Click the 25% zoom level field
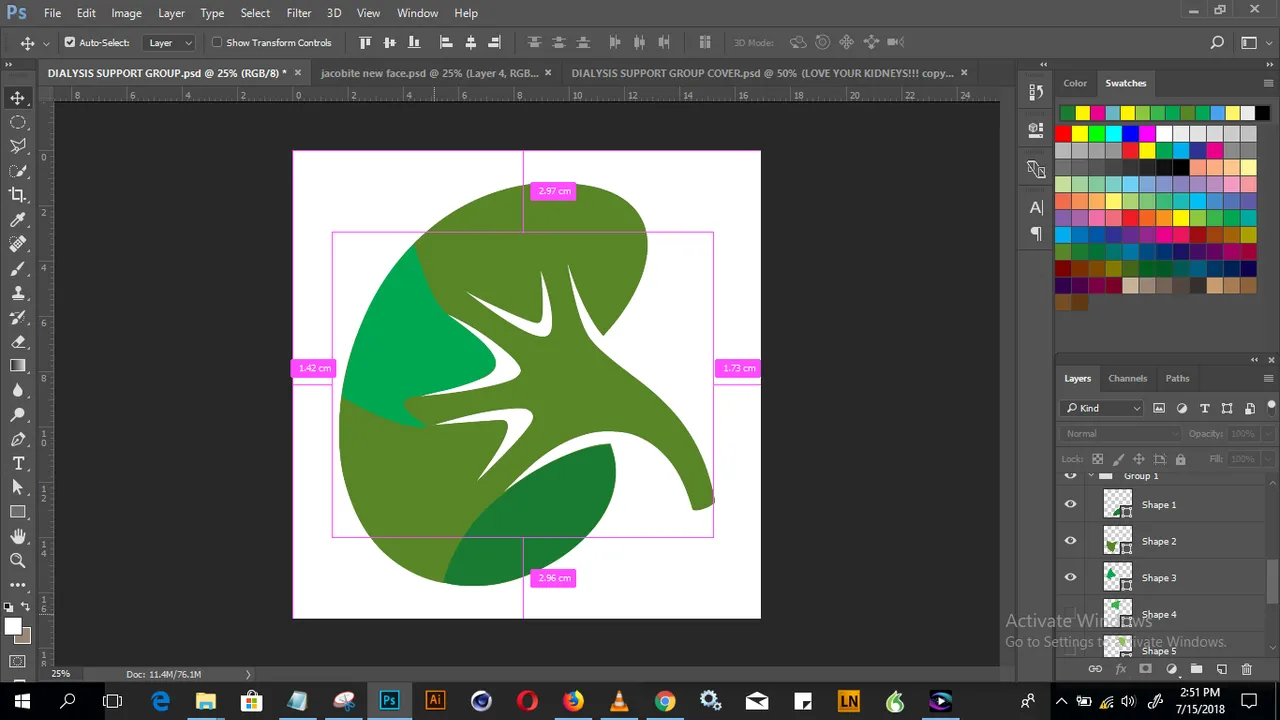 pyautogui.click(x=61, y=674)
